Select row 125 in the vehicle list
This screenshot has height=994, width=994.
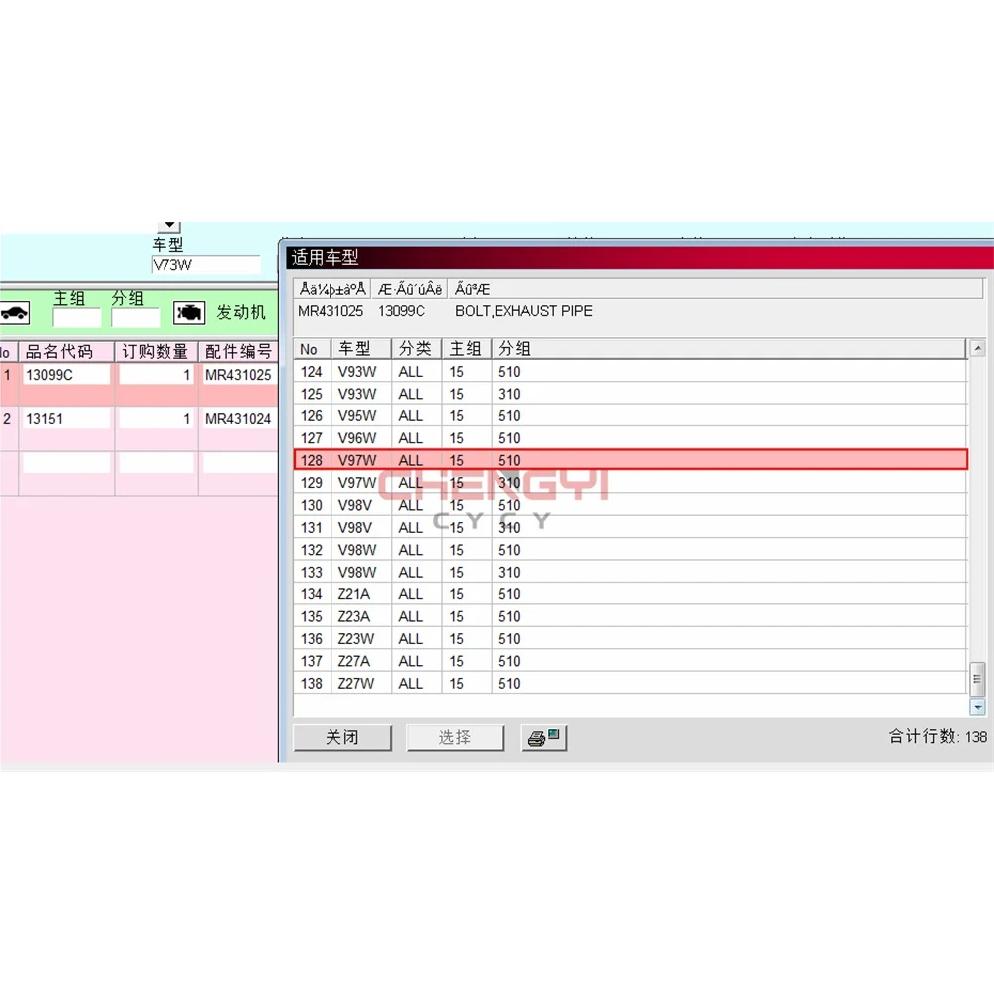631,394
